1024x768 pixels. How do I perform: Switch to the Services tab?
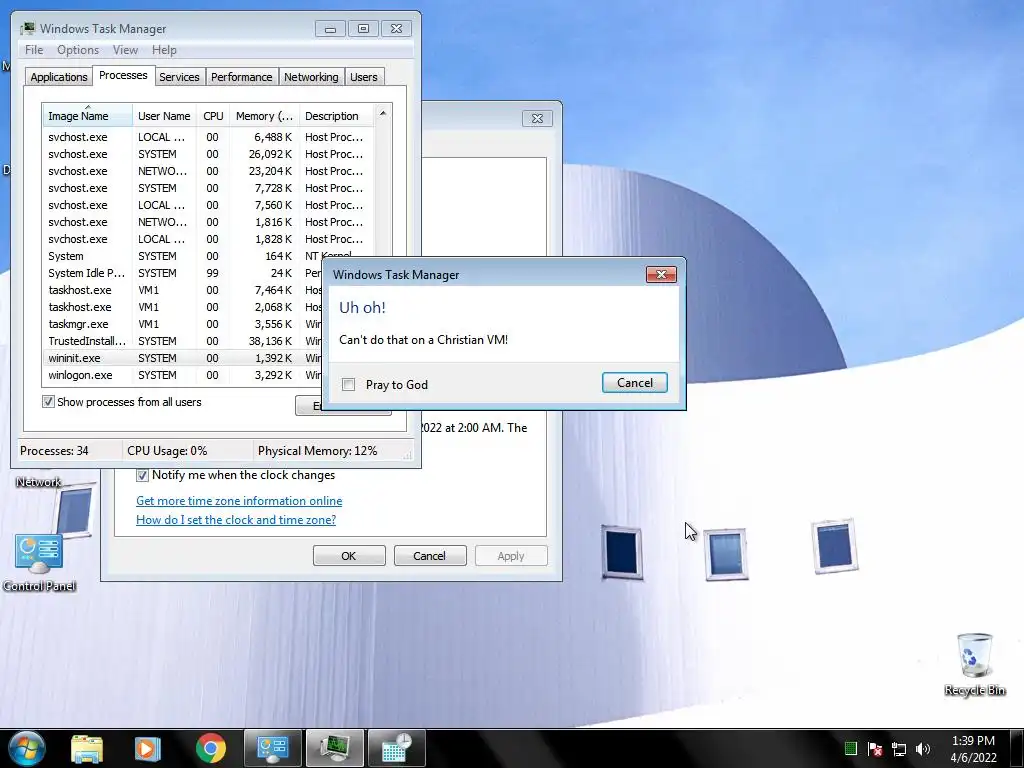179,77
